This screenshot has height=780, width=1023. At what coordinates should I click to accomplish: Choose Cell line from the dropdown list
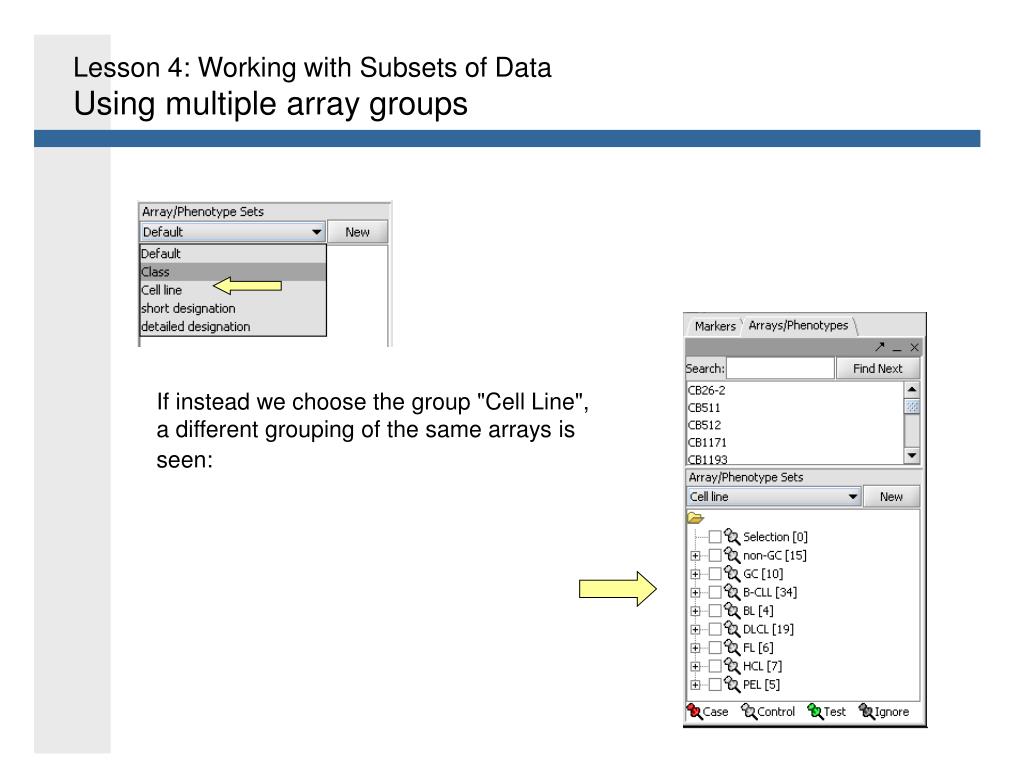233,290
